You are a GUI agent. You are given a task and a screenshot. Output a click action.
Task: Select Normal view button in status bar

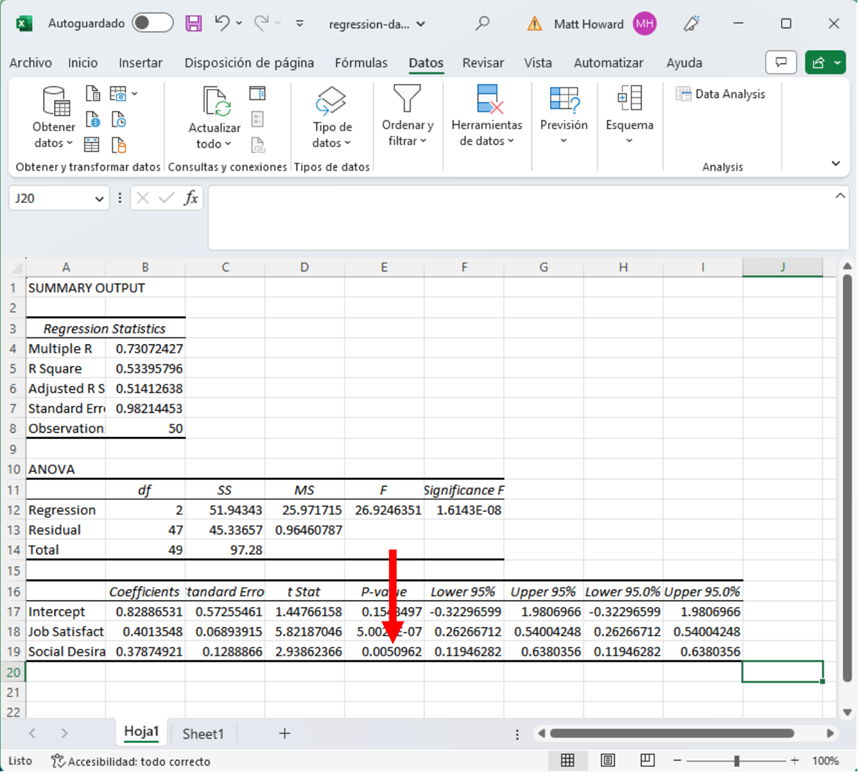[x=567, y=761]
